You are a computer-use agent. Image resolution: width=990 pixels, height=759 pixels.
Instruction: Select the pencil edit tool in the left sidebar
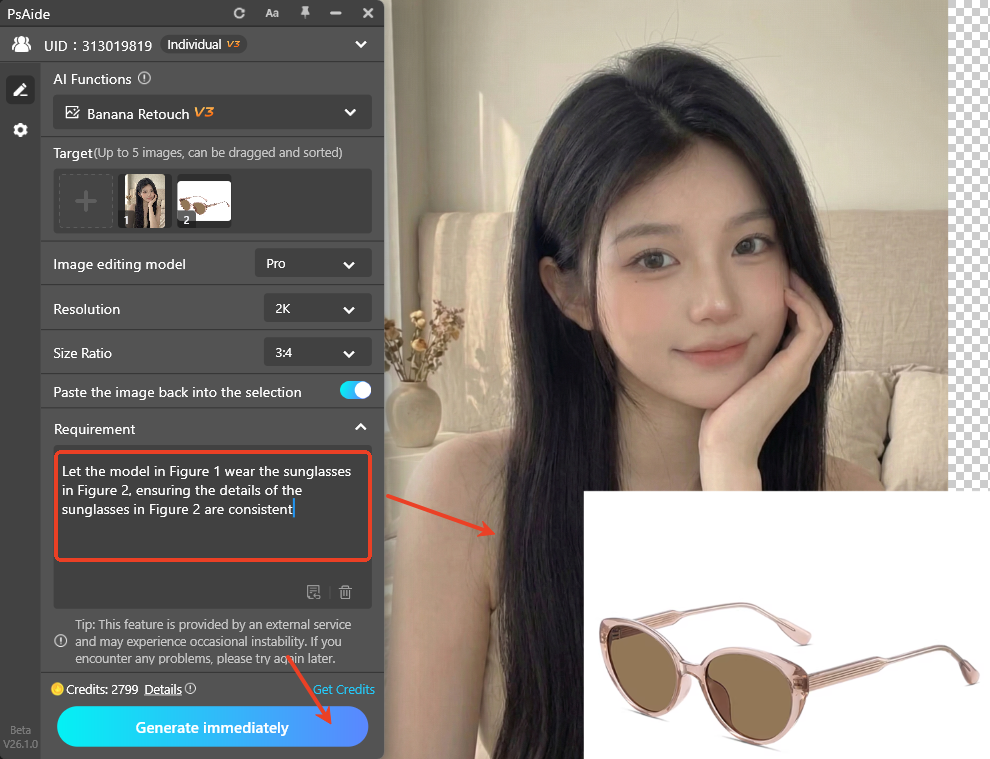click(x=20, y=89)
